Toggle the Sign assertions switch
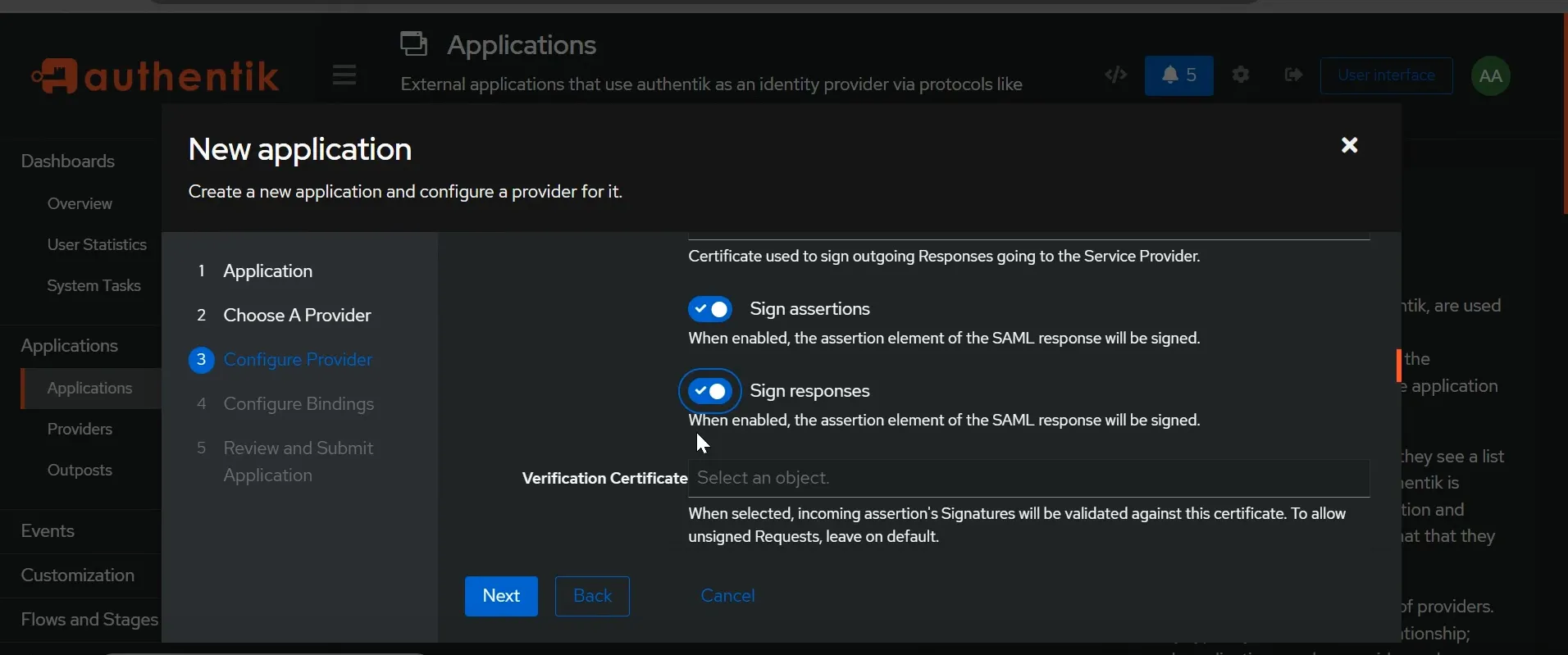Screen dimensions: 1568x655 coord(710,309)
